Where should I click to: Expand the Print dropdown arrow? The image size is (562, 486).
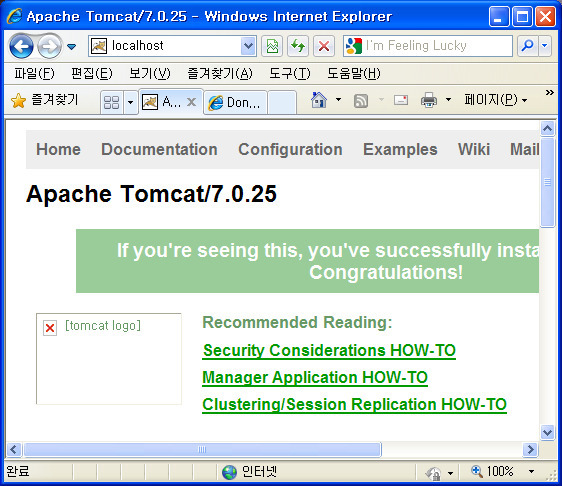coord(448,100)
